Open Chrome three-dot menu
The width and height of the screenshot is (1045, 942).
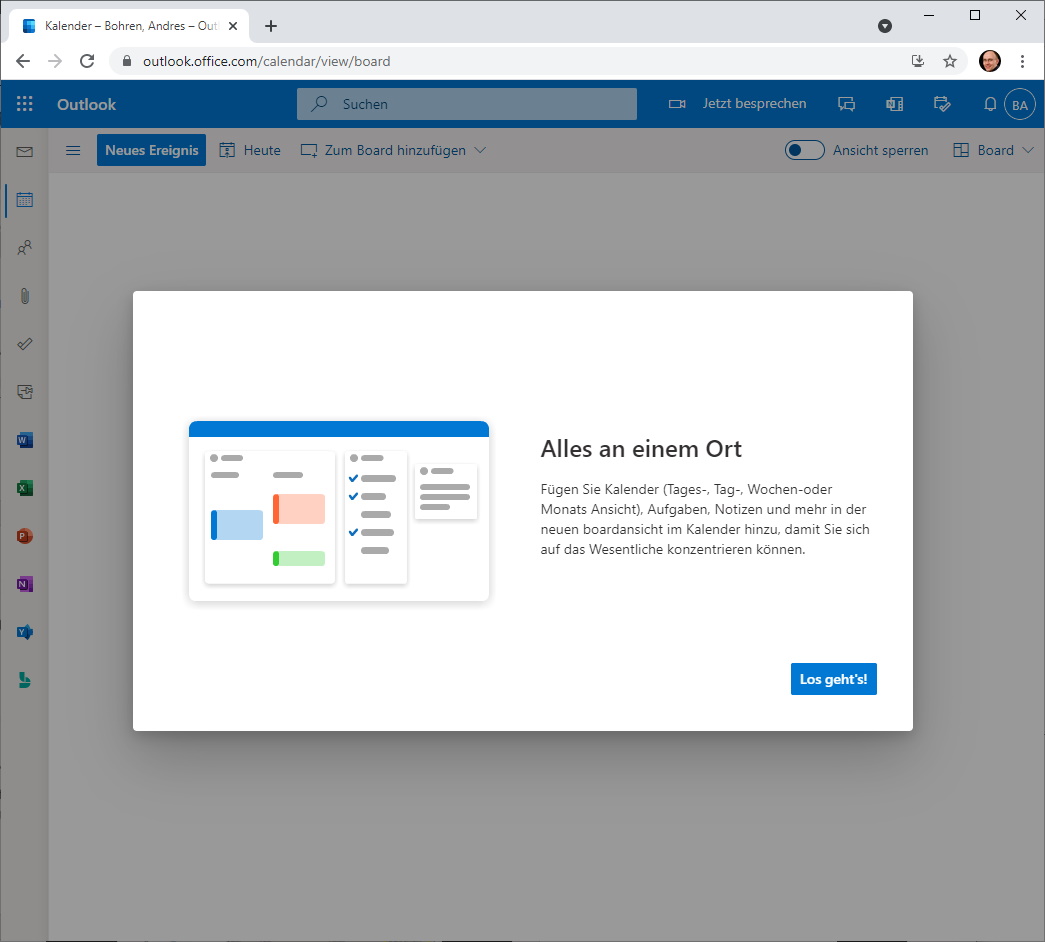coord(1022,61)
